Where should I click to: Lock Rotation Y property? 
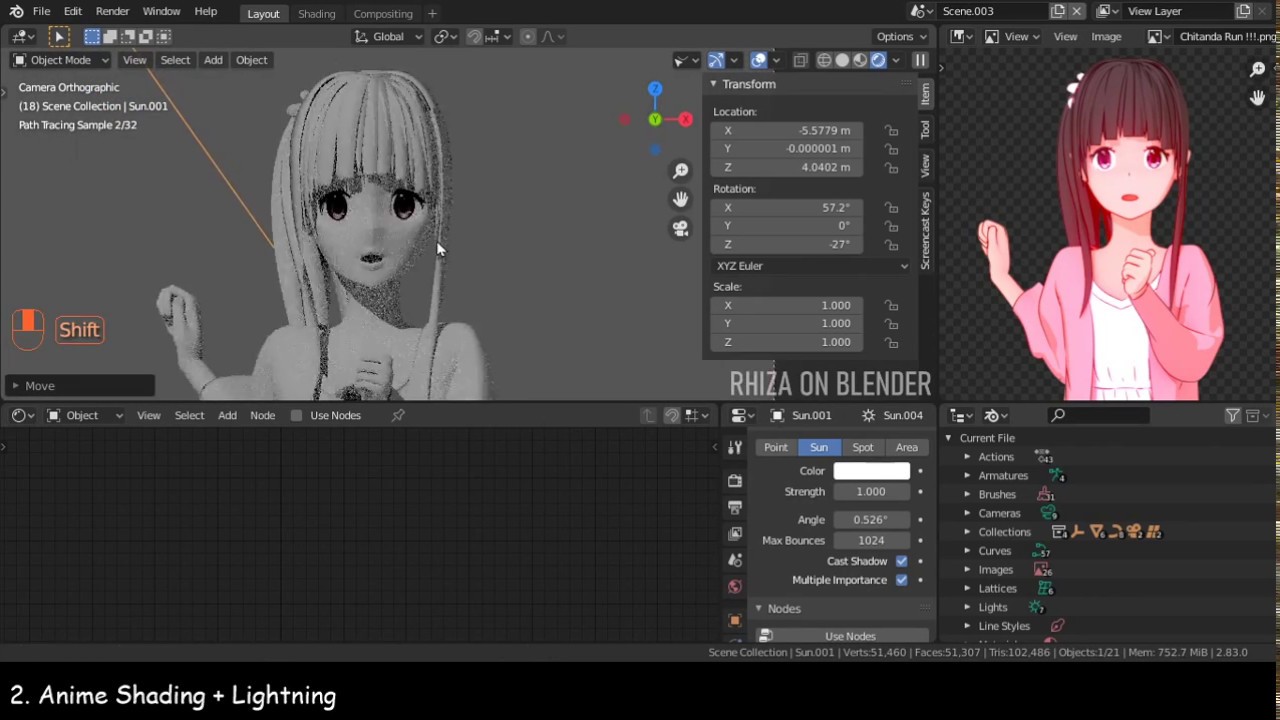[891, 226]
